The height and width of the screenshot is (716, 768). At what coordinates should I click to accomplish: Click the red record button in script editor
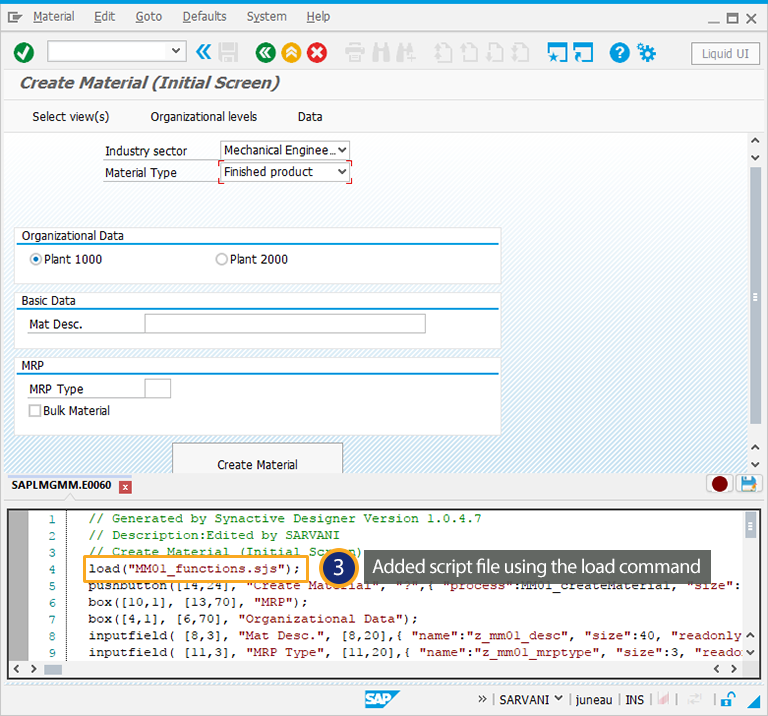click(x=720, y=484)
